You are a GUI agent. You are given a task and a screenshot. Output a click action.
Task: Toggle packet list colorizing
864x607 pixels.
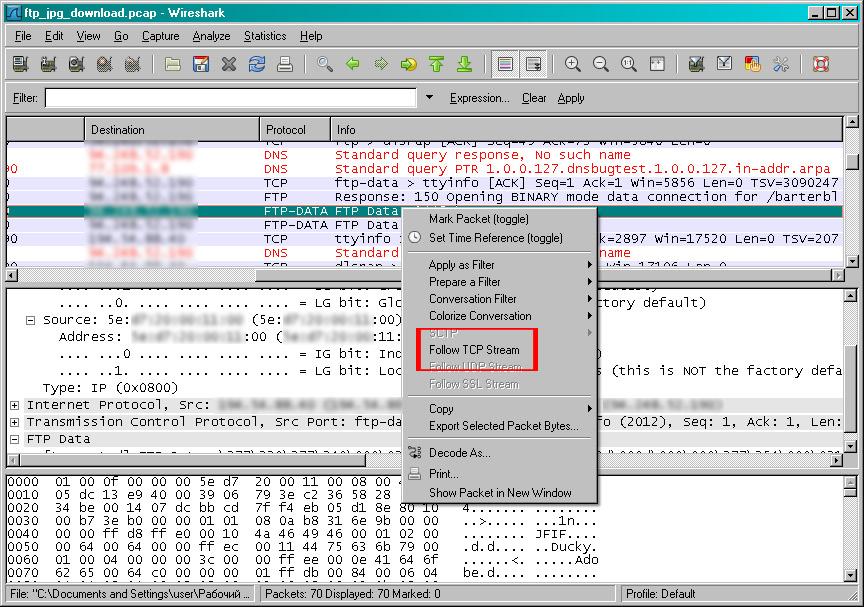(505, 64)
